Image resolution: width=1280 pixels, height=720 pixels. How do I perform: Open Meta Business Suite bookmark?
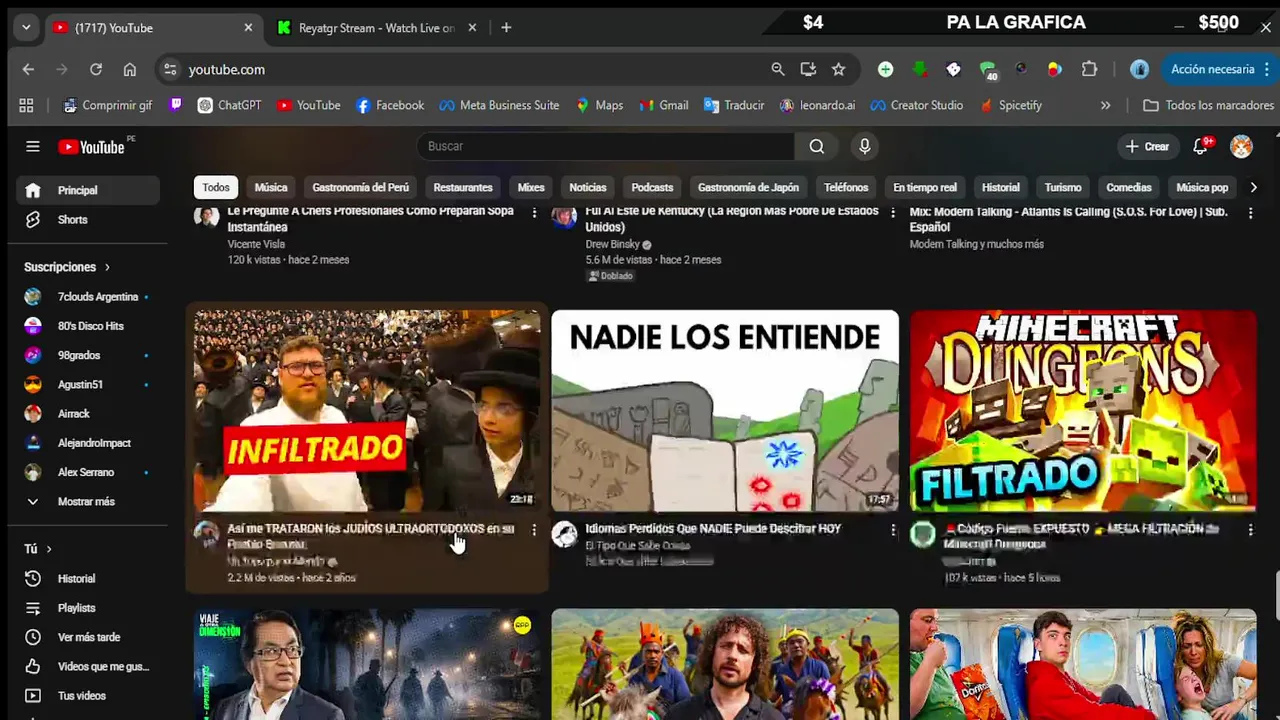(498, 105)
